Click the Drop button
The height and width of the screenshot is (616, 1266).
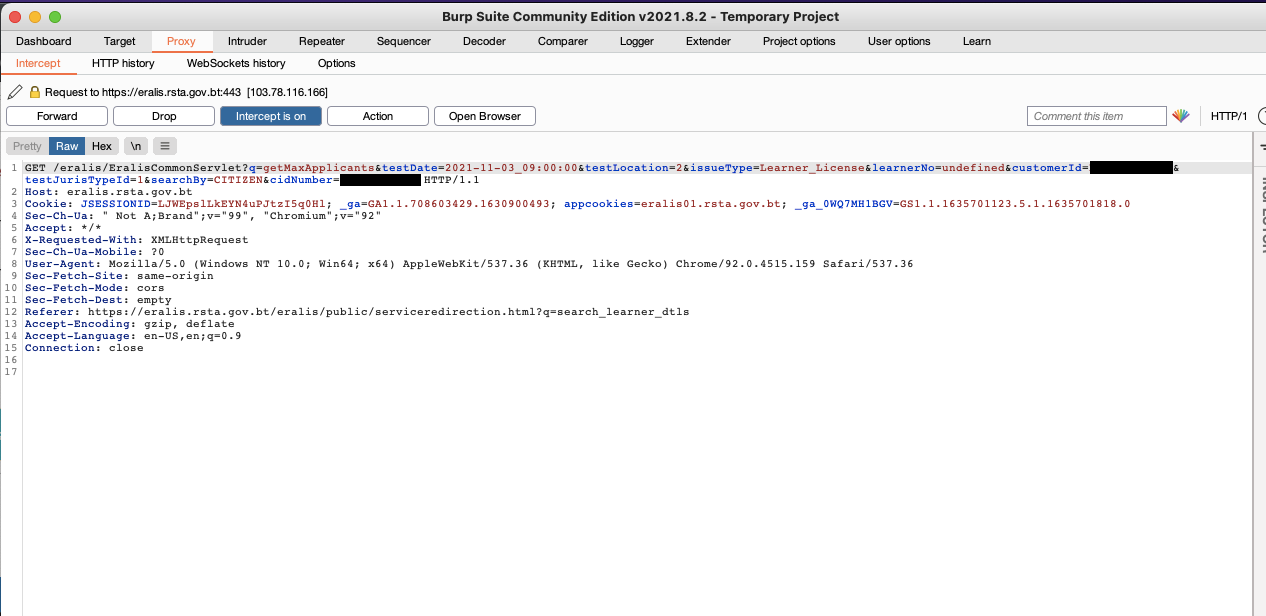click(164, 116)
